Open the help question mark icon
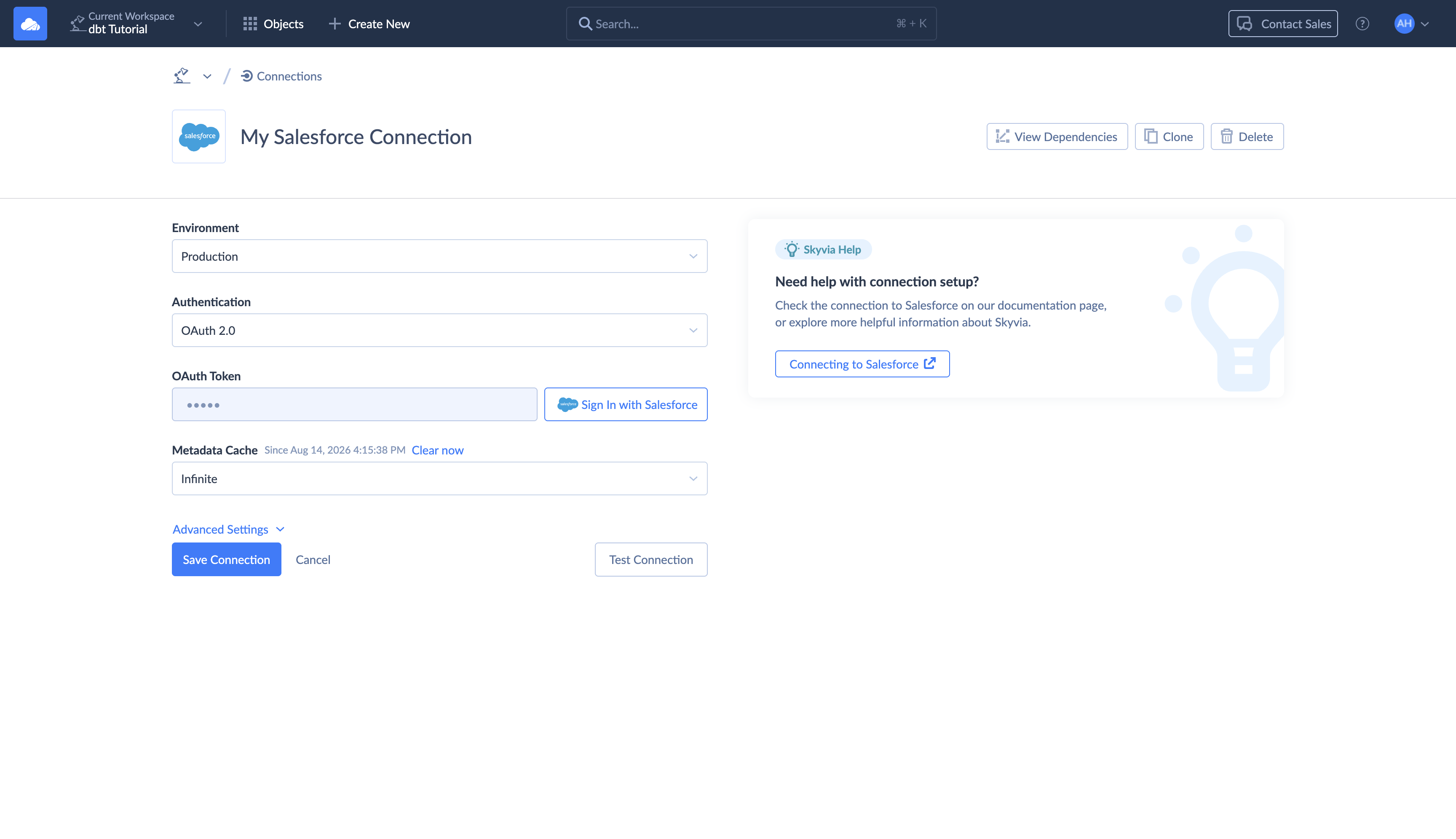The width and height of the screenshot is (1456, 839). click(1362, 24)
